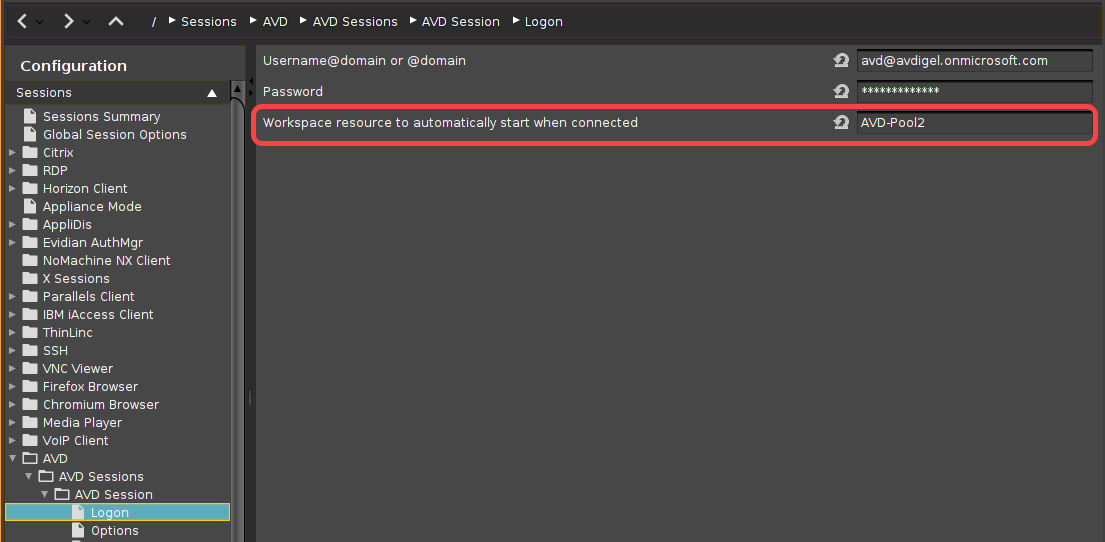Image resolution: width=1105 pixels, height=542 pixels.
Task: Select the Appliance Mode tree entry
Action: [x=92, y=207]
